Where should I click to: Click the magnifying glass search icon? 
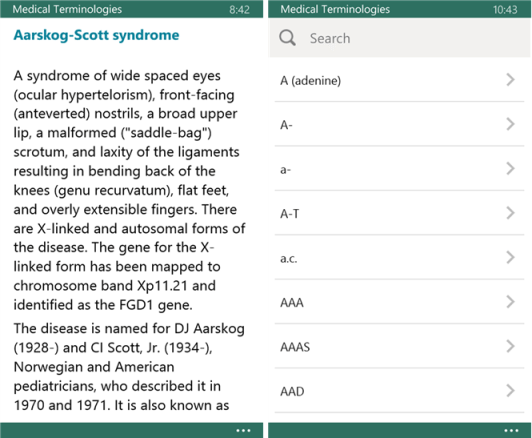point(287,38)
